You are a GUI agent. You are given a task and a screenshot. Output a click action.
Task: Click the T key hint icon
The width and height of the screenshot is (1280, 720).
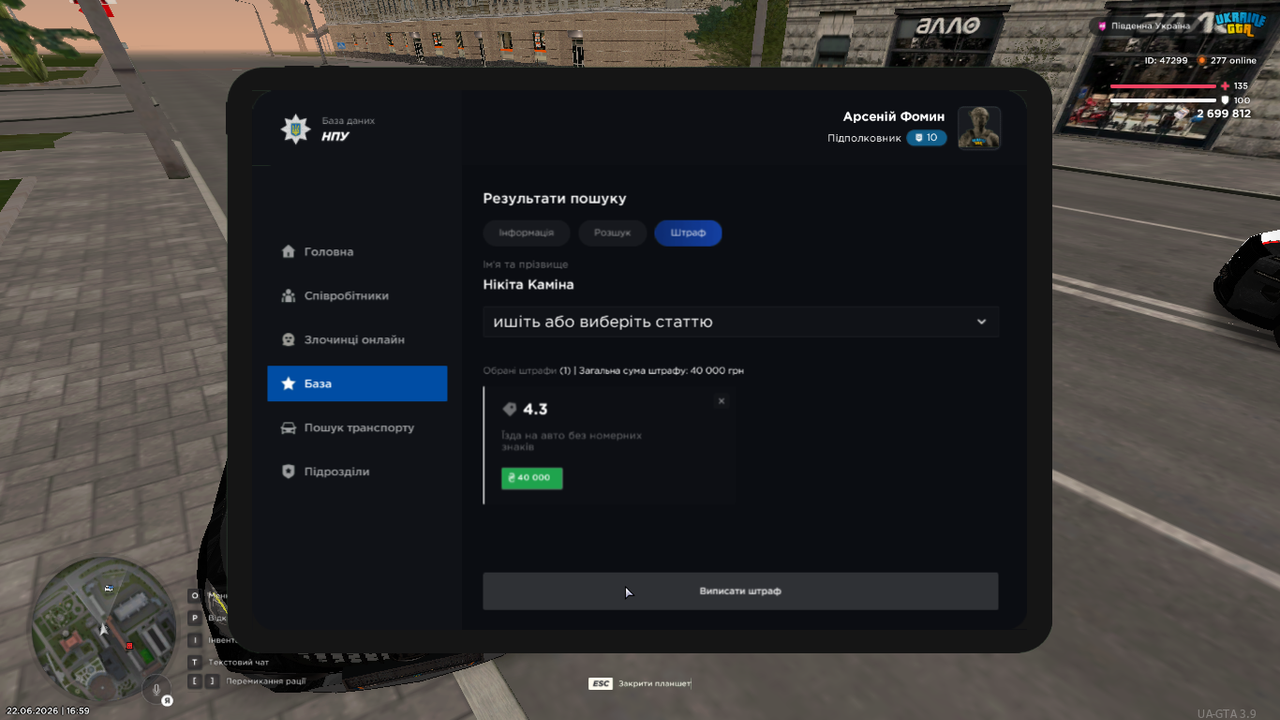(195, 662)
